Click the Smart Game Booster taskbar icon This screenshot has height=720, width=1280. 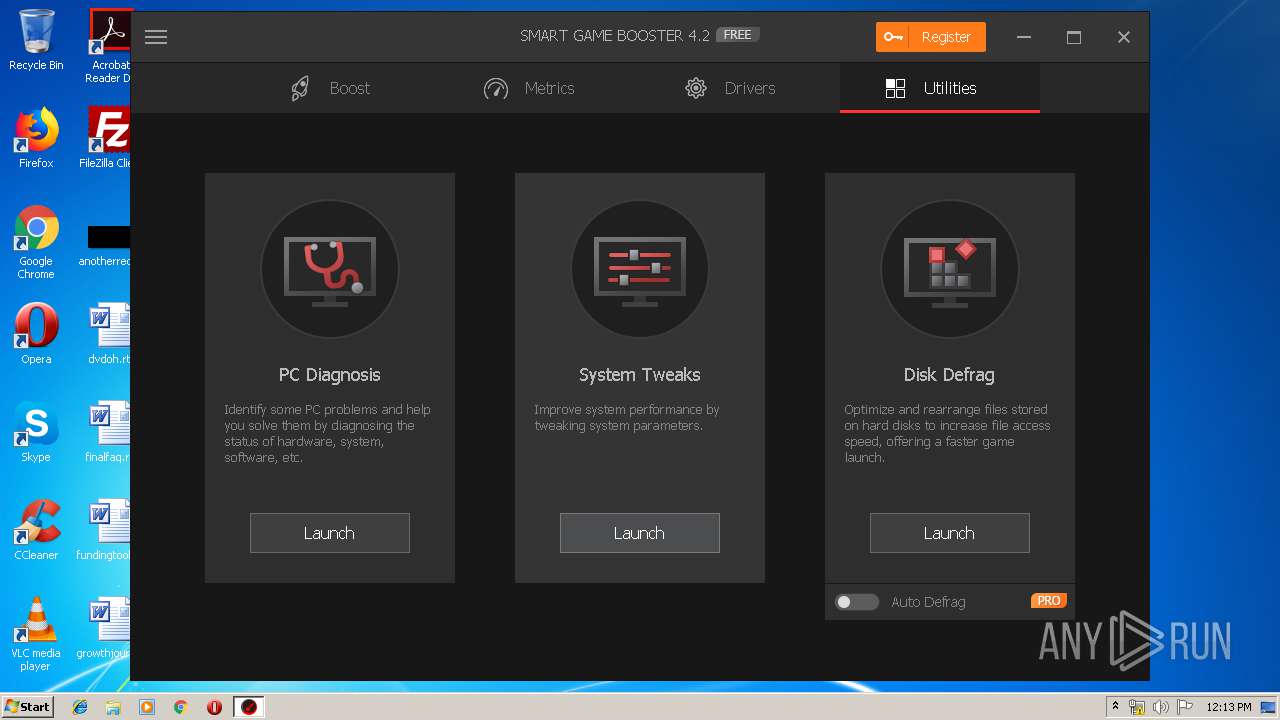point(248,707)
